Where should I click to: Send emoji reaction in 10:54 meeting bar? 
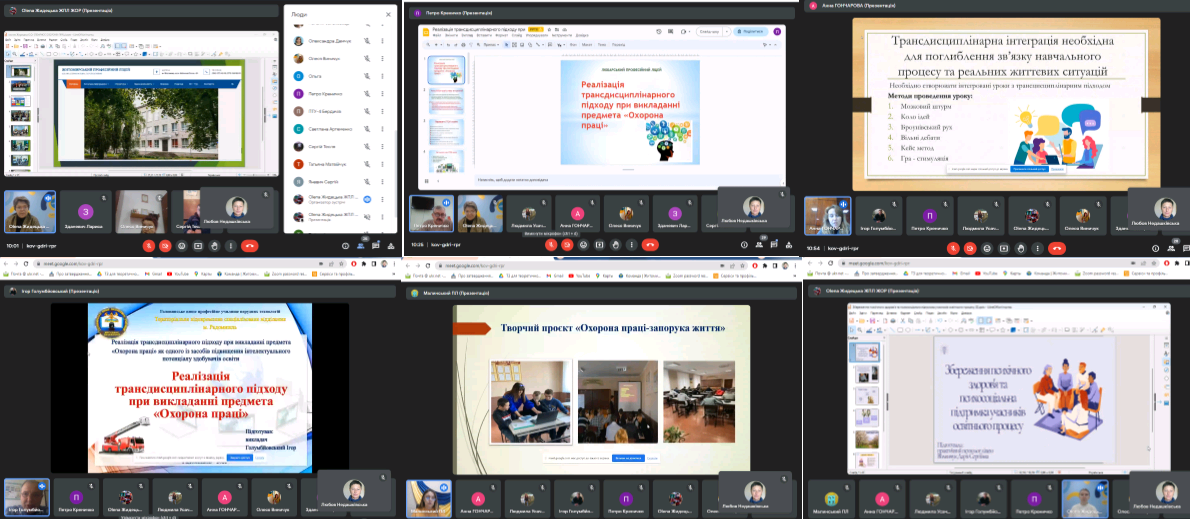(987, 246)
